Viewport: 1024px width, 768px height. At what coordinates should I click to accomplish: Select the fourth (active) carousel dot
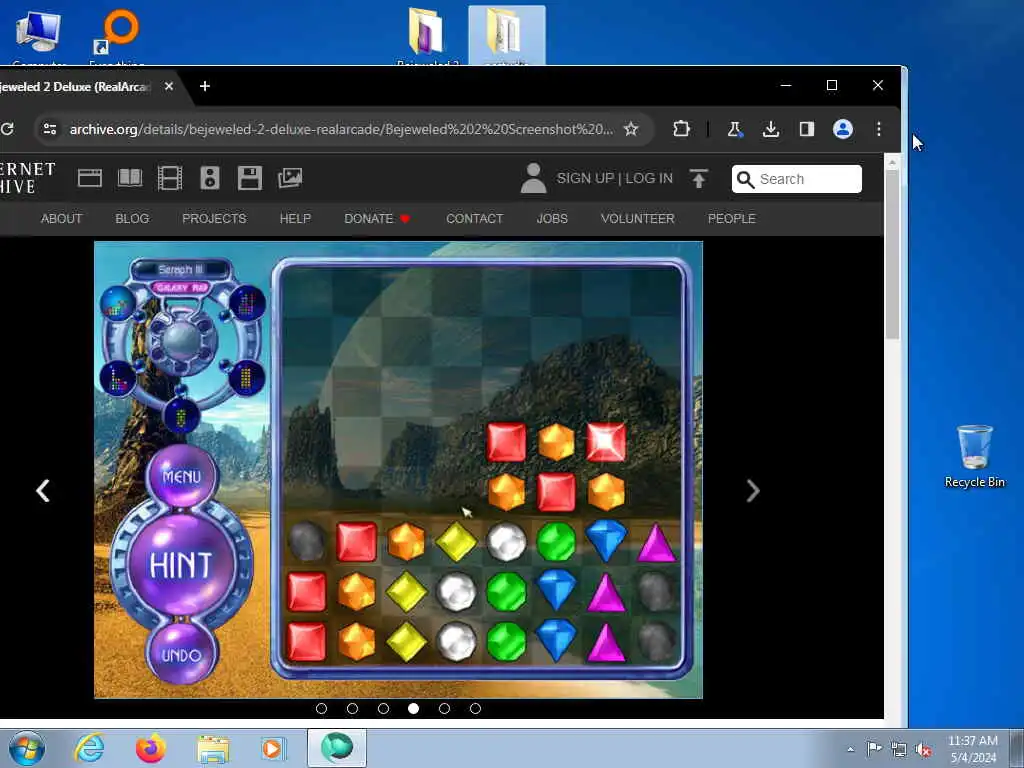tap(413, 709)
